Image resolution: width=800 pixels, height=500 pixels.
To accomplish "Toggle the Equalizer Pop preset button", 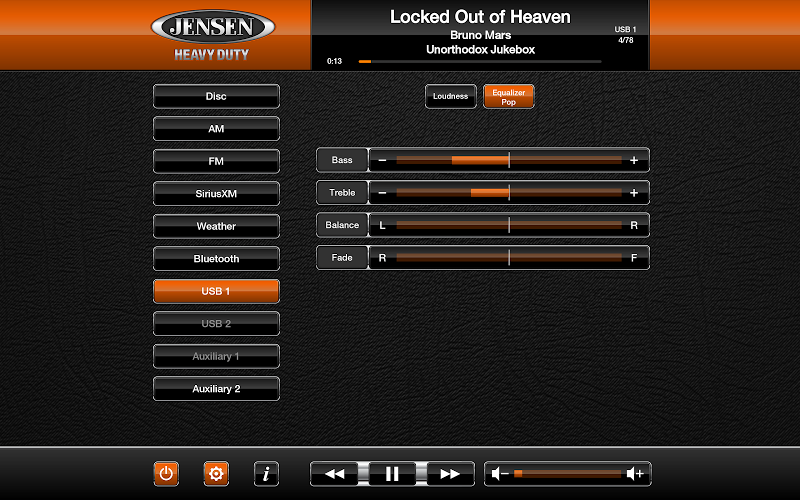I will click(509, 96).
